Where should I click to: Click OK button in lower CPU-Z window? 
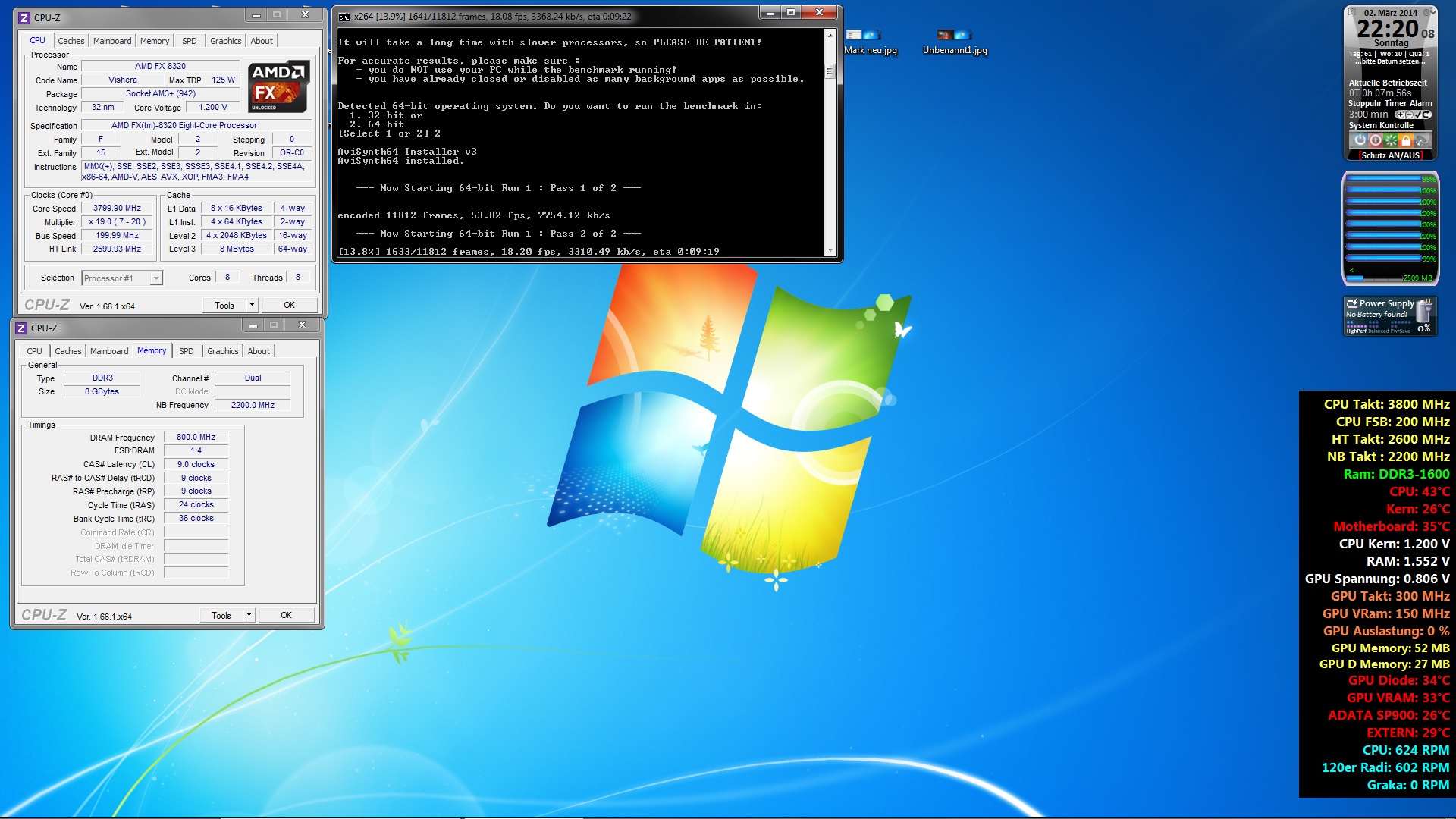[x=287, y=615]
